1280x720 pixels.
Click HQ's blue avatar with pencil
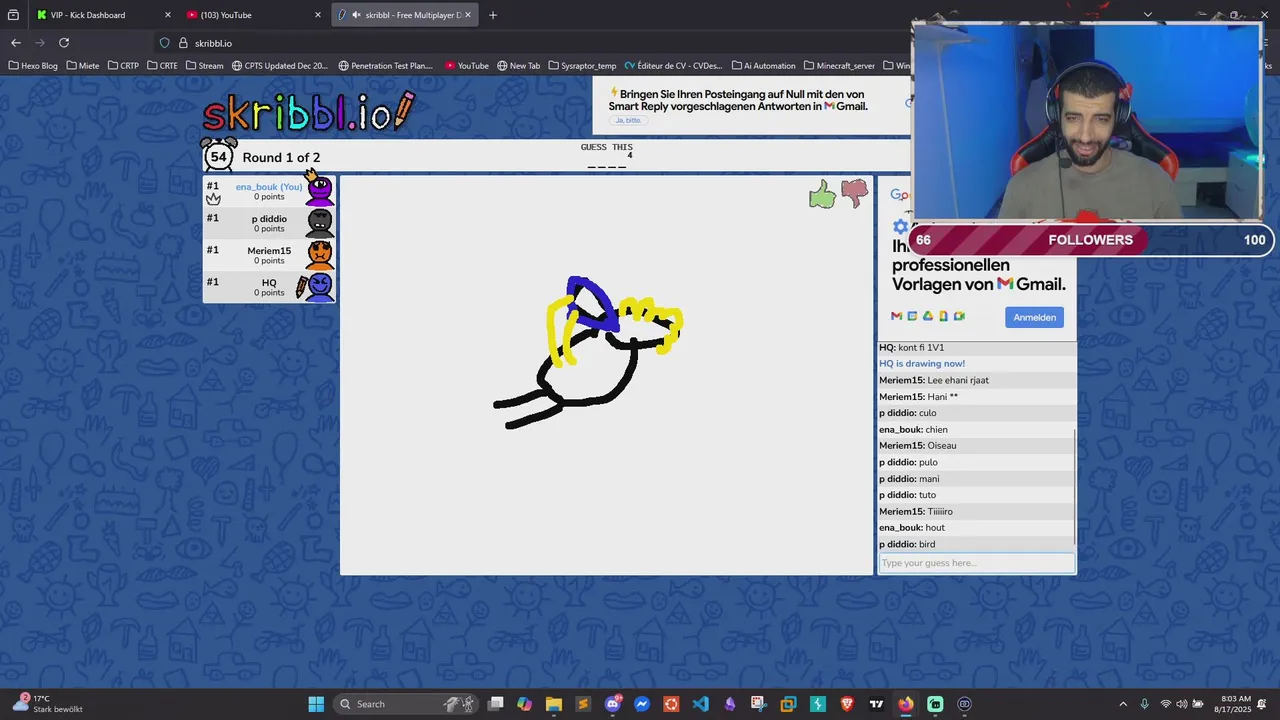pyautogui.click(x=316, y=287)
